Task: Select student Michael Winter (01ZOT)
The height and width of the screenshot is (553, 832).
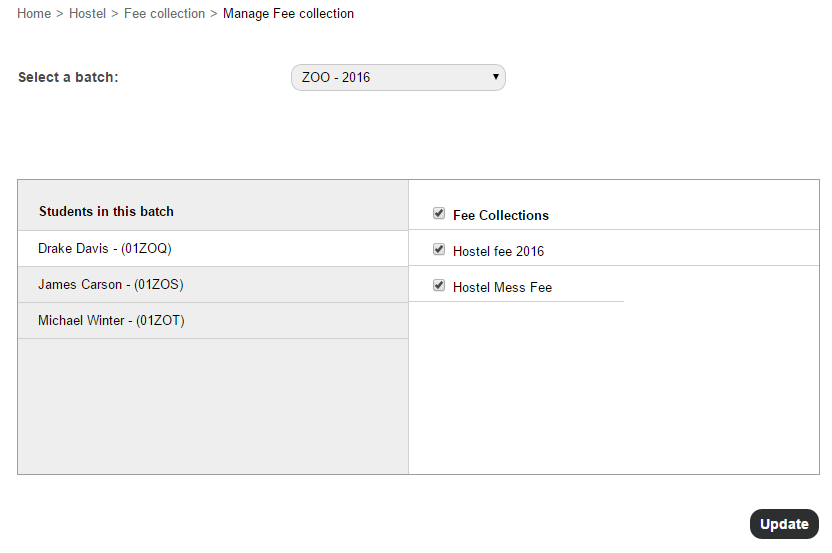Action: pyautogui.click(x=213, y=321)
